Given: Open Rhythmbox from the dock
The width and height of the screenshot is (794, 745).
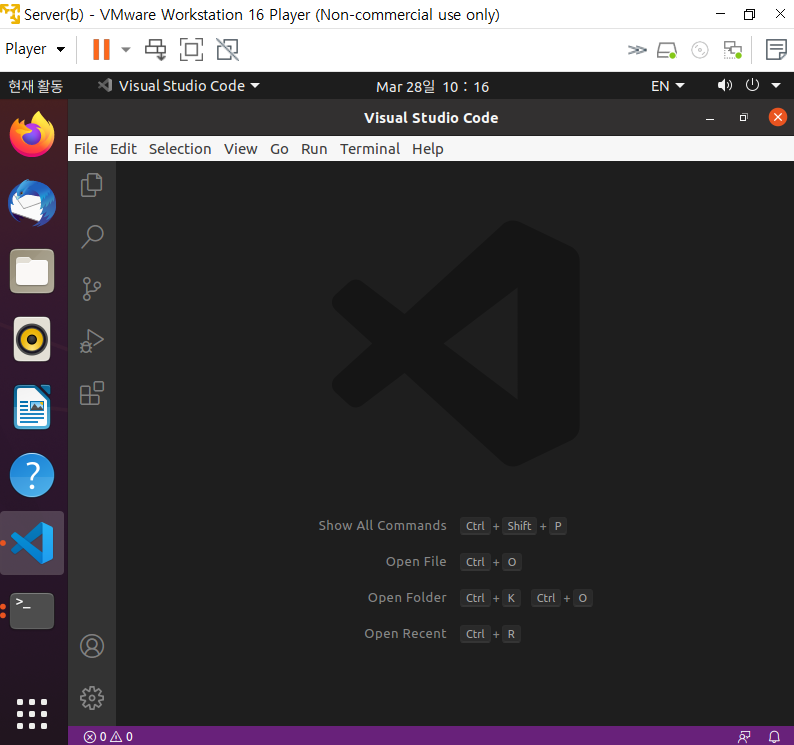Looking at the screenshot, I should point(32,339).
